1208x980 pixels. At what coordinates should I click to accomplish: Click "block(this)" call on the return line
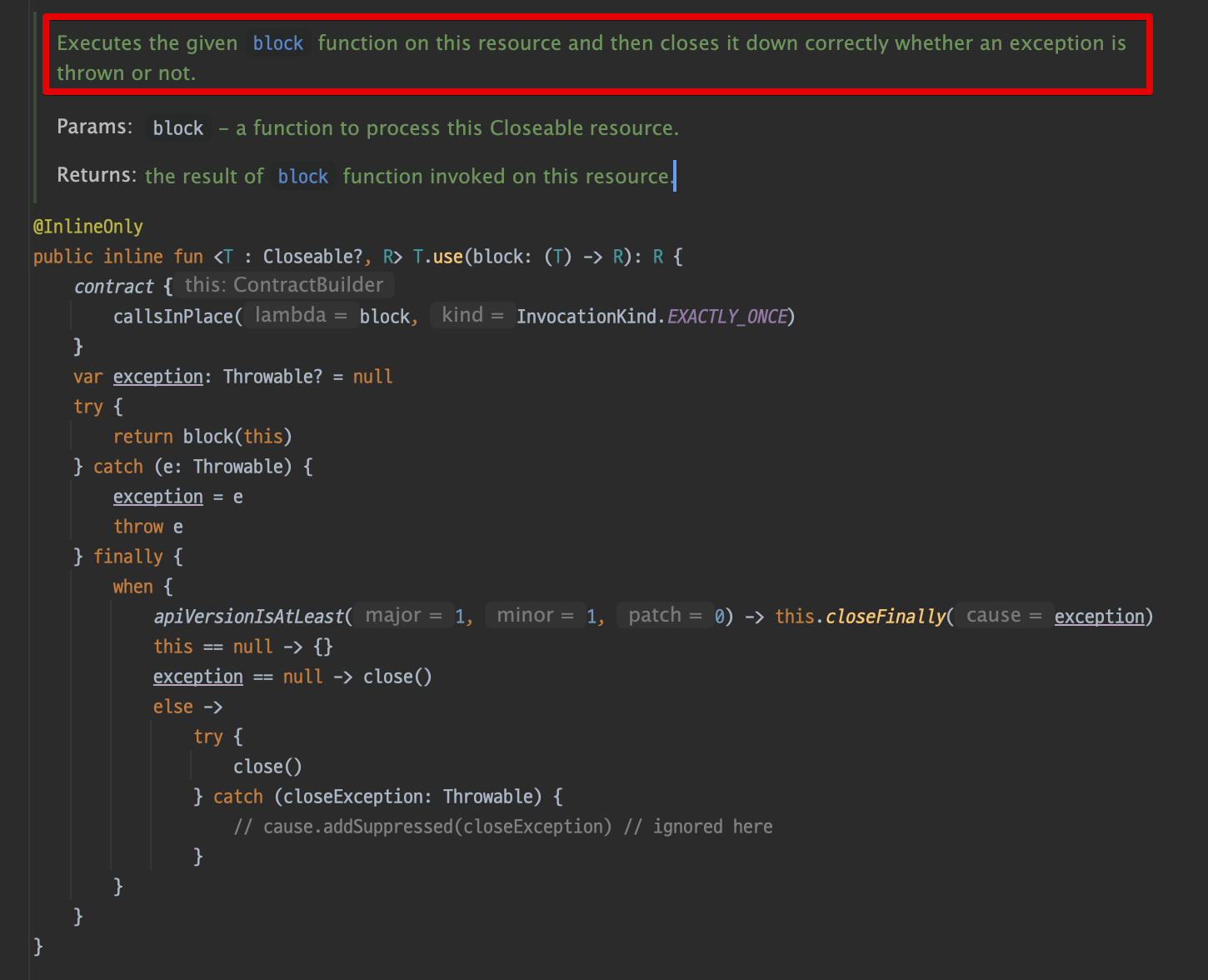tap(238, 437)
